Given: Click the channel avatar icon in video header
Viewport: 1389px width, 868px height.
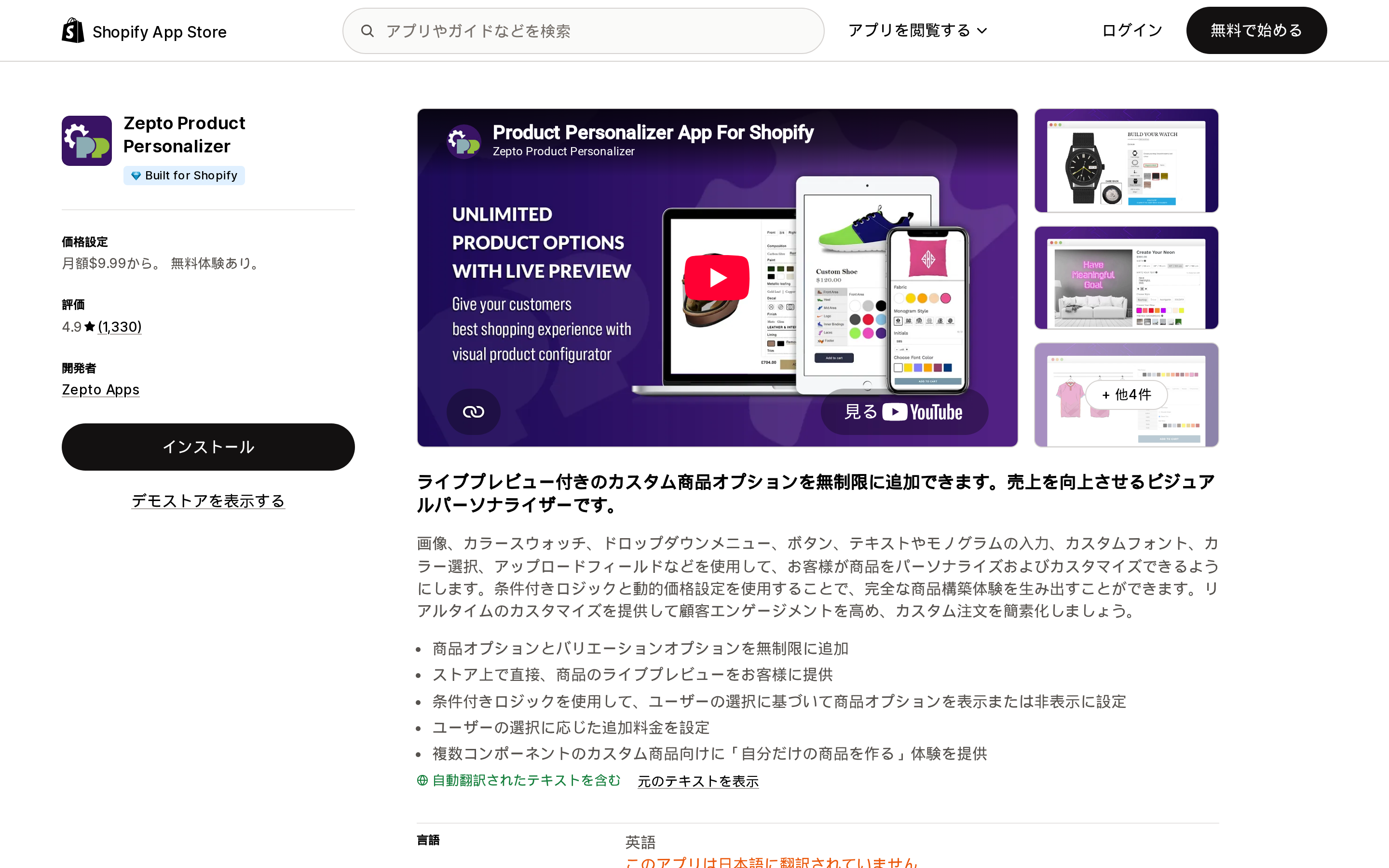Looking at the screenshot, I should [x=464, y=141].
